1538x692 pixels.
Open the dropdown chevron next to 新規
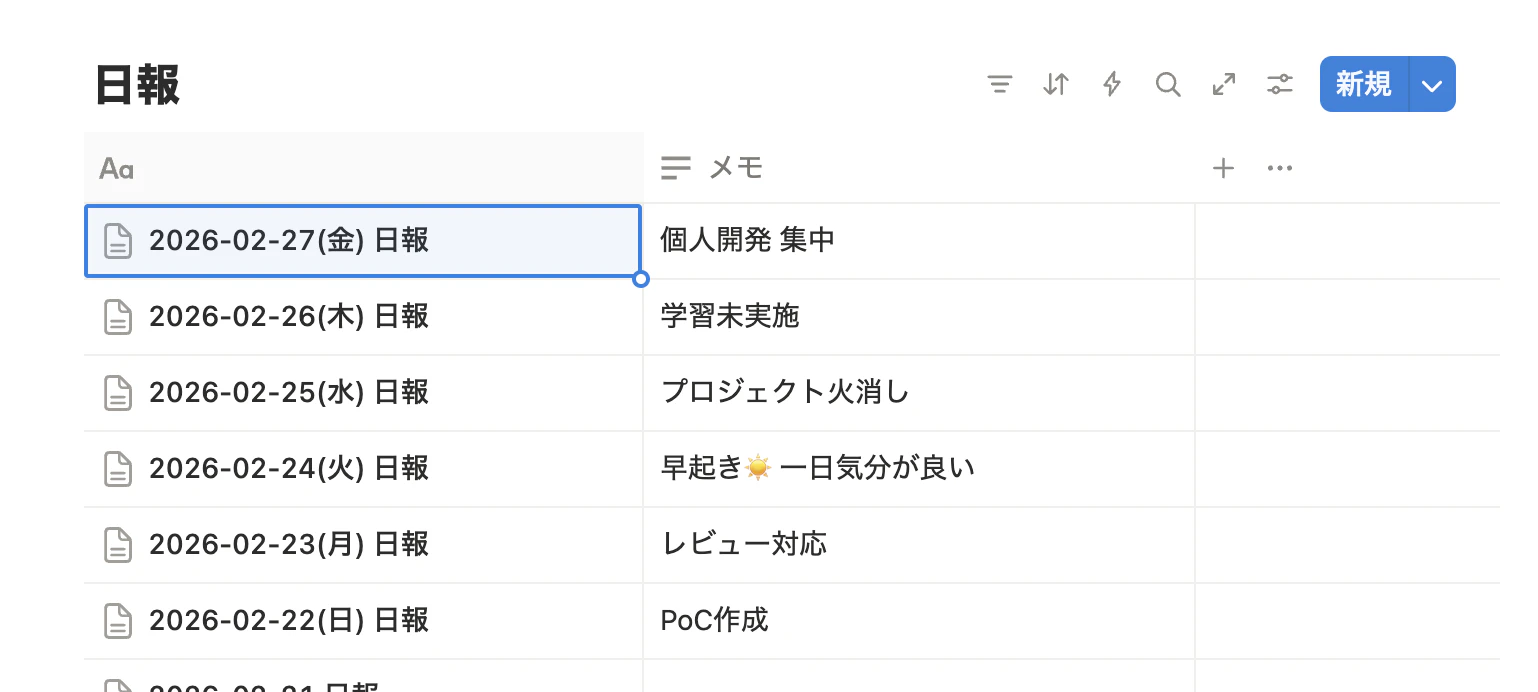pos(1430,84)
